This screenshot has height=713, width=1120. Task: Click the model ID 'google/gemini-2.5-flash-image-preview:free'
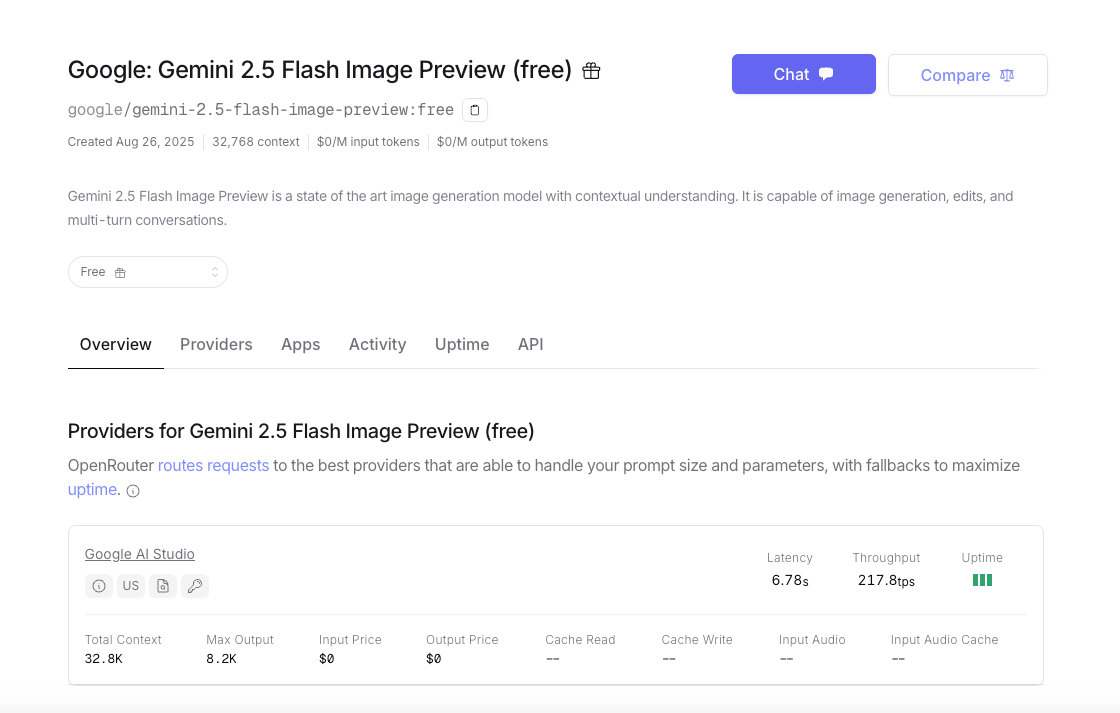[x=261, y=110]
